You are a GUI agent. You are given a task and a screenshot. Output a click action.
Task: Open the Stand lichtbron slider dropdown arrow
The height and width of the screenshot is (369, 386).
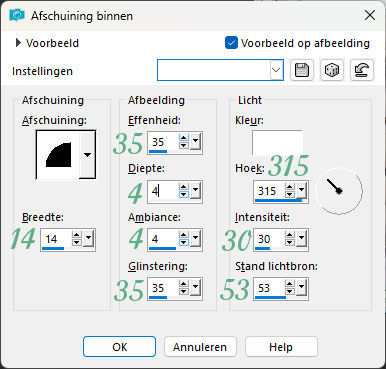(x=302, y=287)
